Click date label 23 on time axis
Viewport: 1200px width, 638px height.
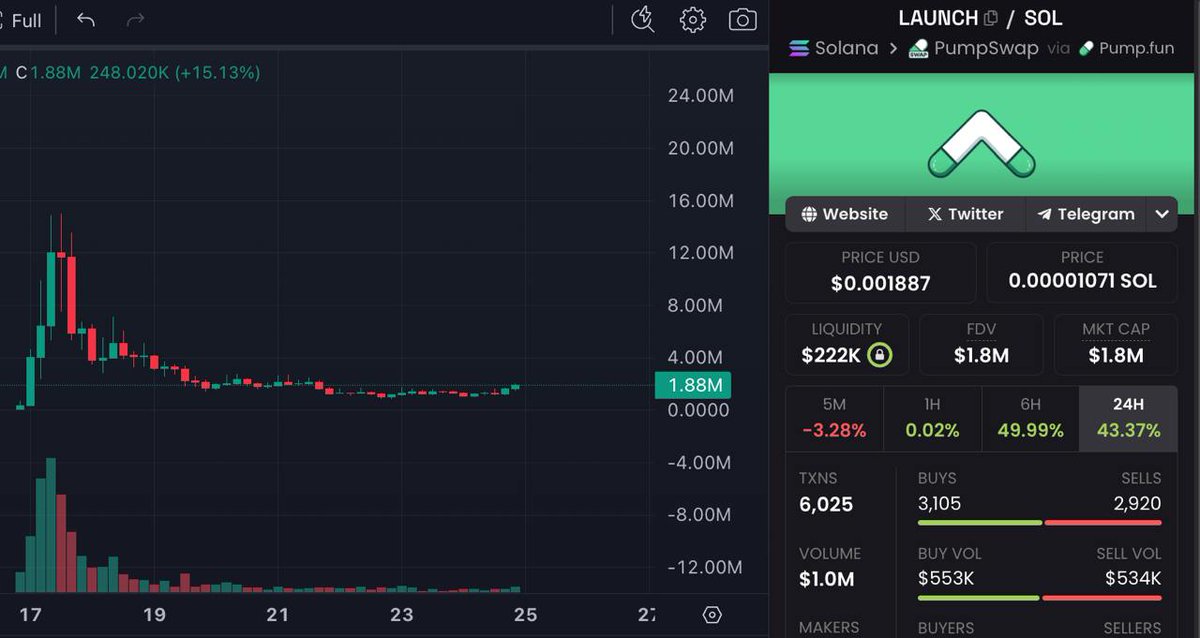click(x=401, y=615)
